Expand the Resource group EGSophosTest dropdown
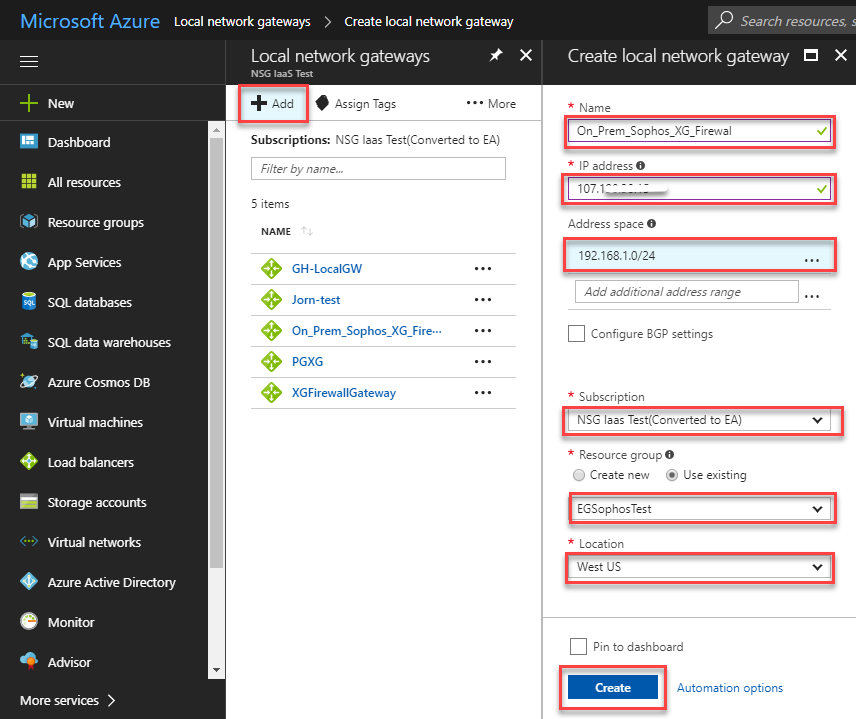The width and height of the screenshot is (856, 719). (700, 509)
